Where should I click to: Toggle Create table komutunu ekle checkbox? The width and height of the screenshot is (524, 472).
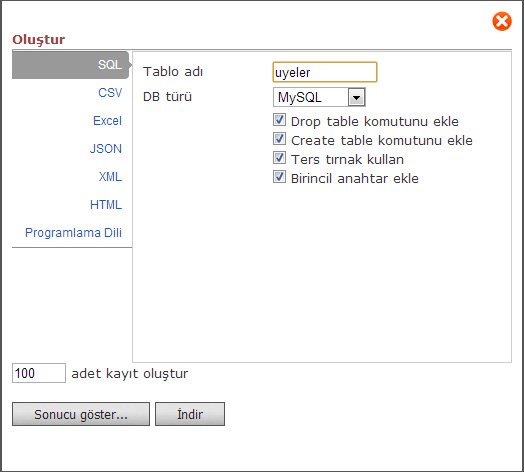279,139
